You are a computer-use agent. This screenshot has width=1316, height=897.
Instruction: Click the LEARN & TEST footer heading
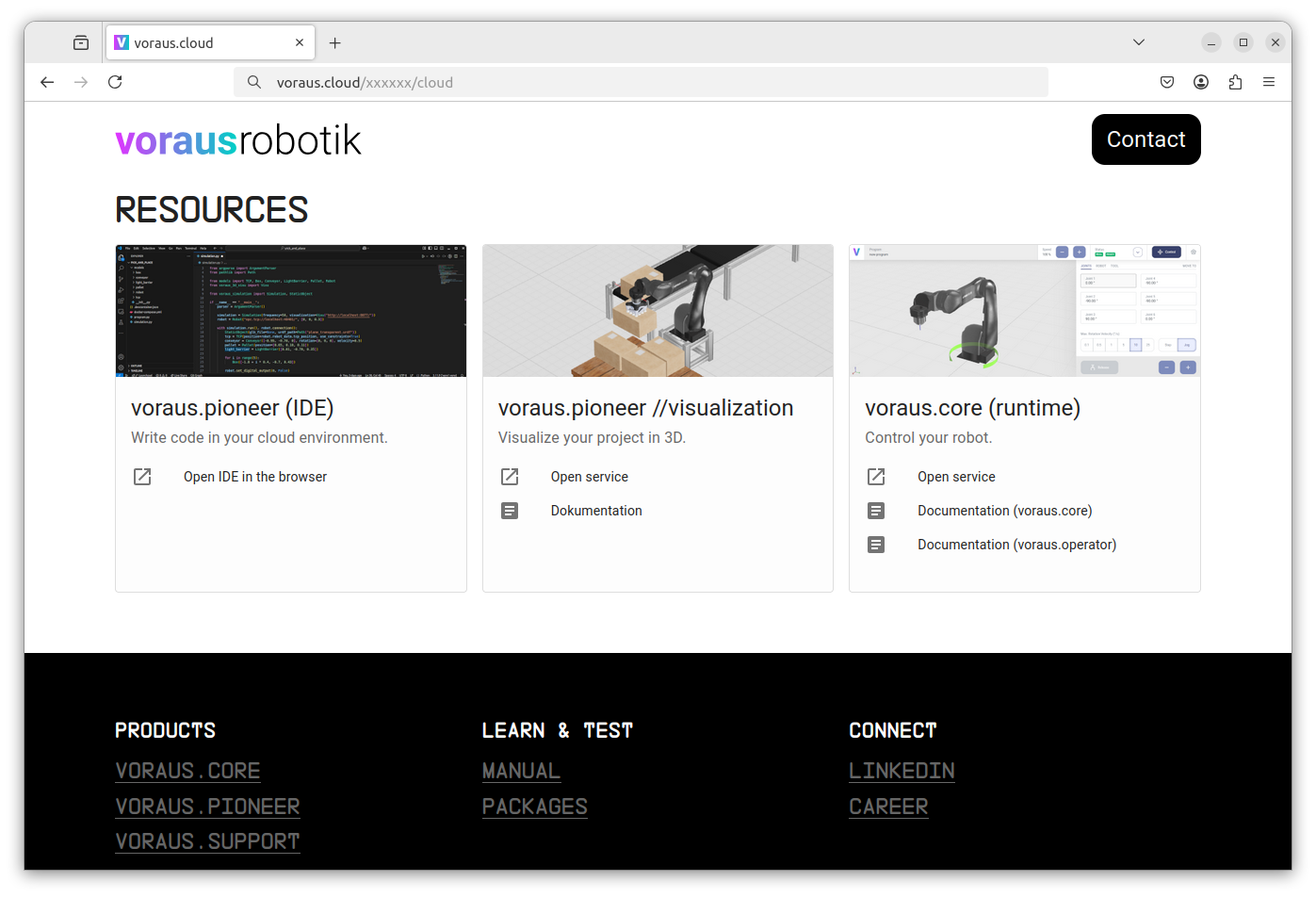click(x=558, y=730)
